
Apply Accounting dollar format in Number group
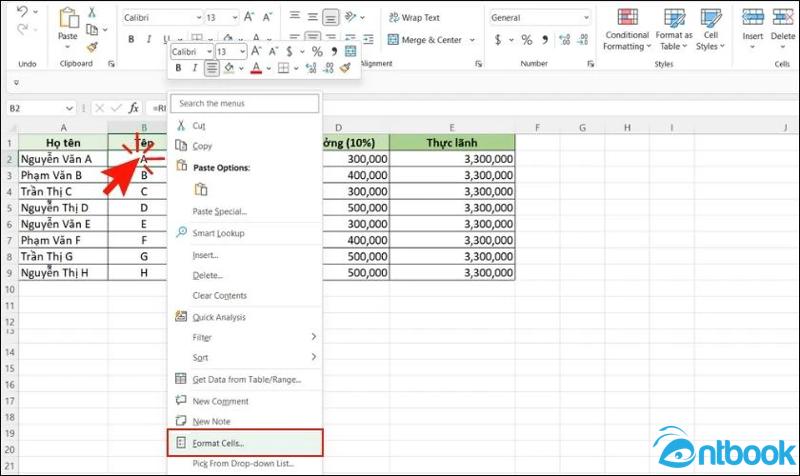tap(498, 39)
